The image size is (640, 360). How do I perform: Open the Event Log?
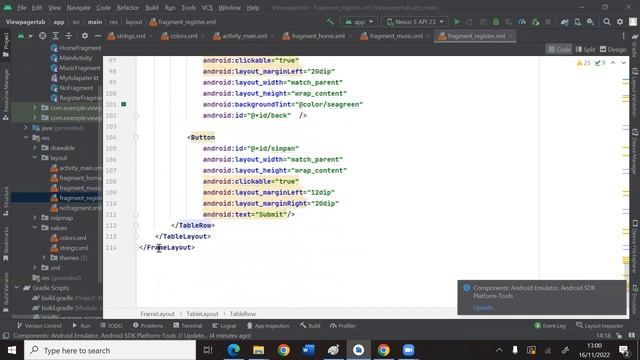click(550, 326)
